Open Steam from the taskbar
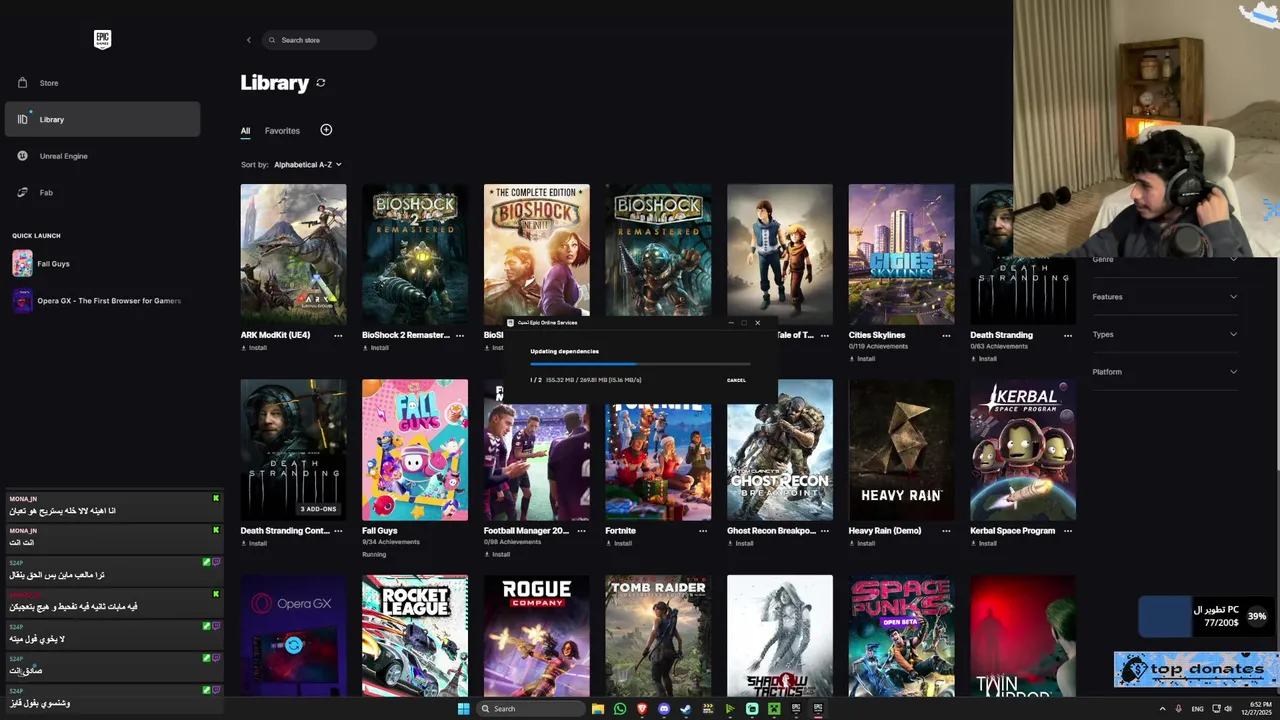The width and height of the screenshot is (1280, 720). tap(686, 709)
